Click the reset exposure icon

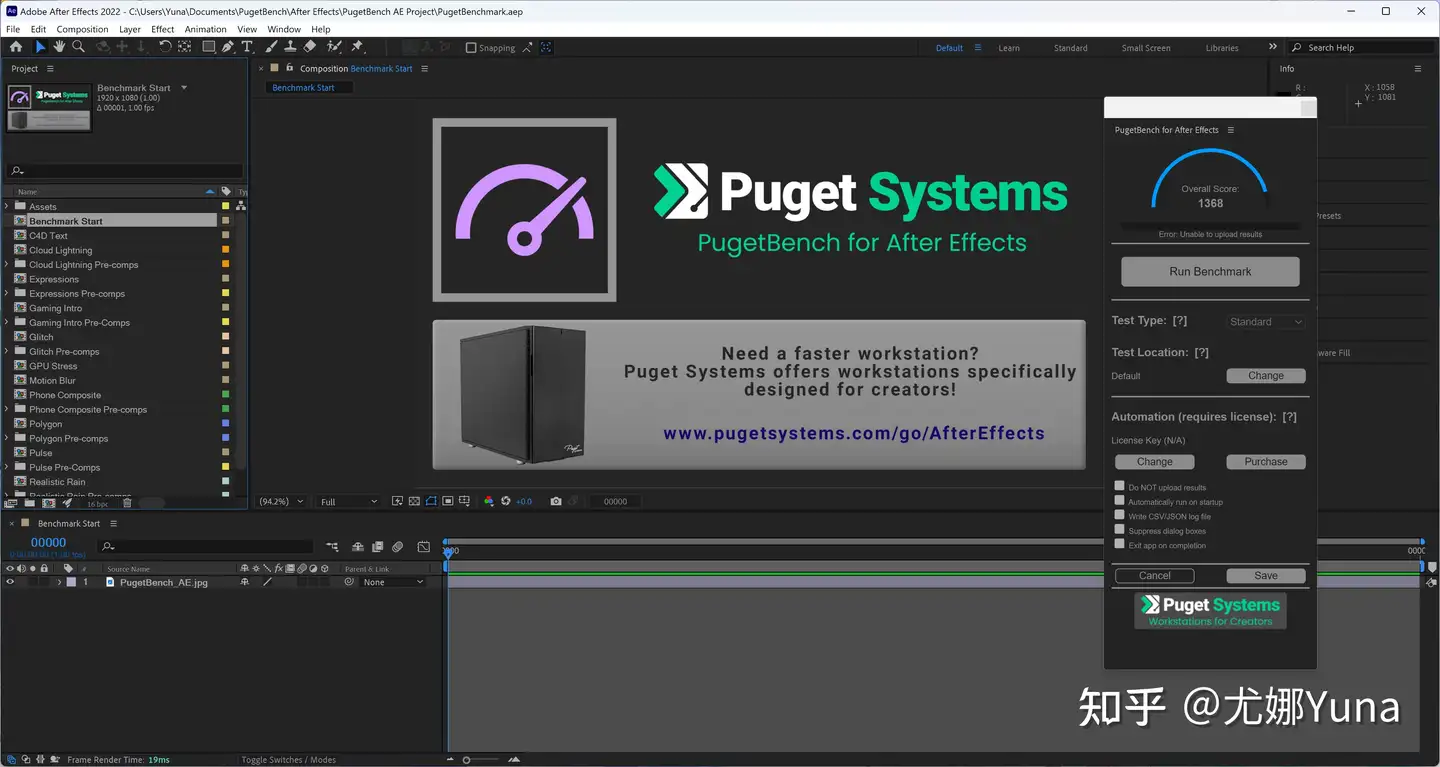(x=506, y=501)
